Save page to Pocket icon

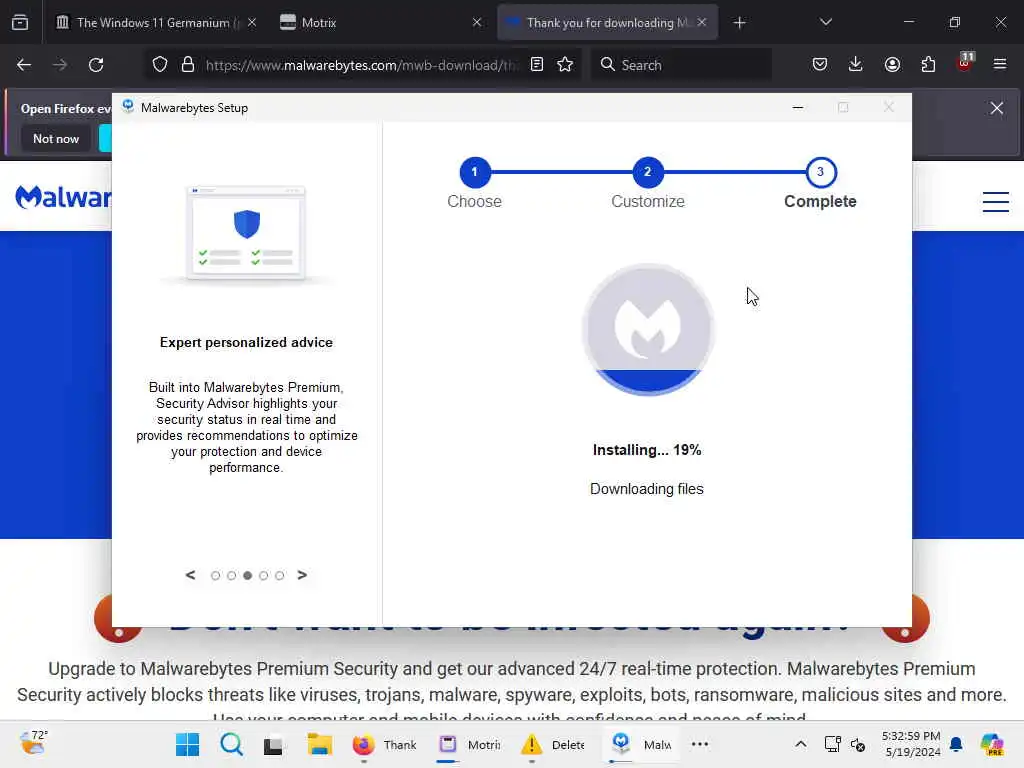(820, 65)
